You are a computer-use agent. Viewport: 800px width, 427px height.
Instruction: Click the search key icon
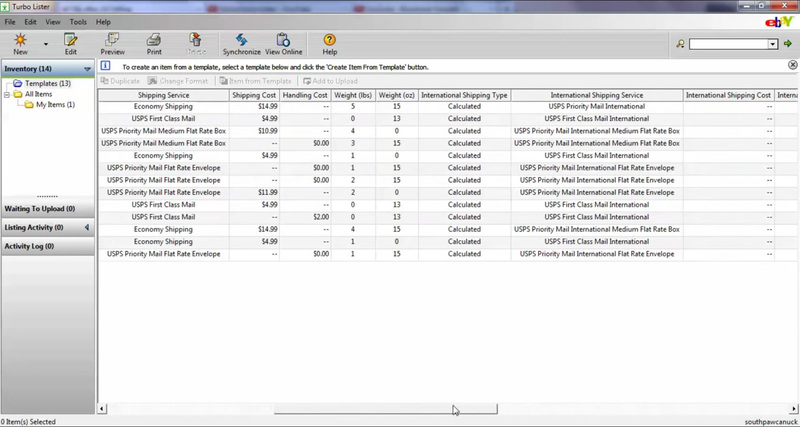680,44
